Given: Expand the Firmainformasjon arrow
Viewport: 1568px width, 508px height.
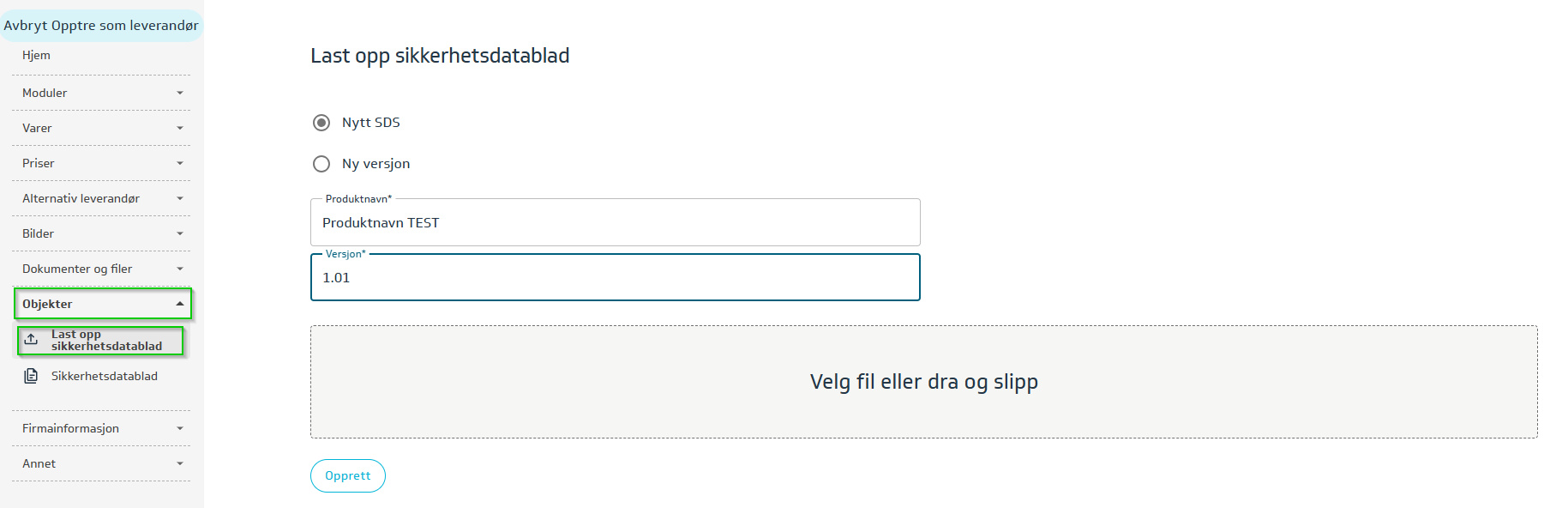Looking at the screenshot, I should tap(180, 428).
